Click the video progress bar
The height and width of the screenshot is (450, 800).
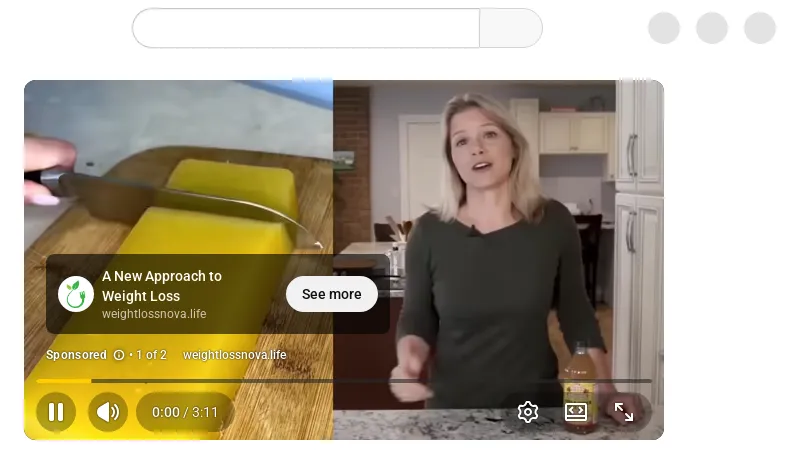(x=344, y=381)
